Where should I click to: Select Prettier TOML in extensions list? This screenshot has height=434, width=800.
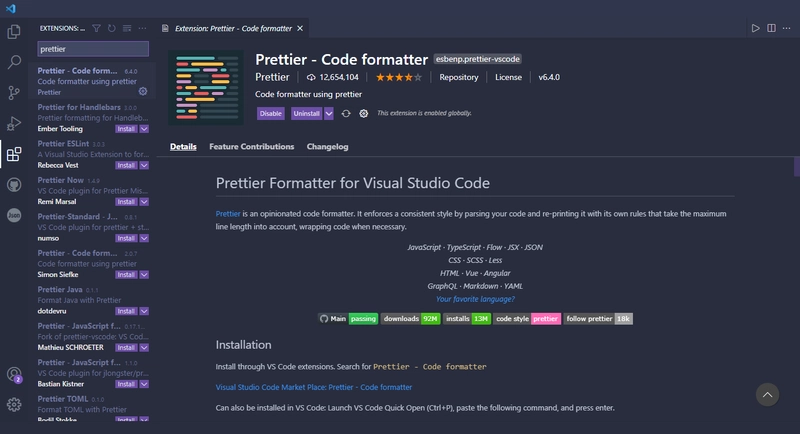click(x=92, y=407)
